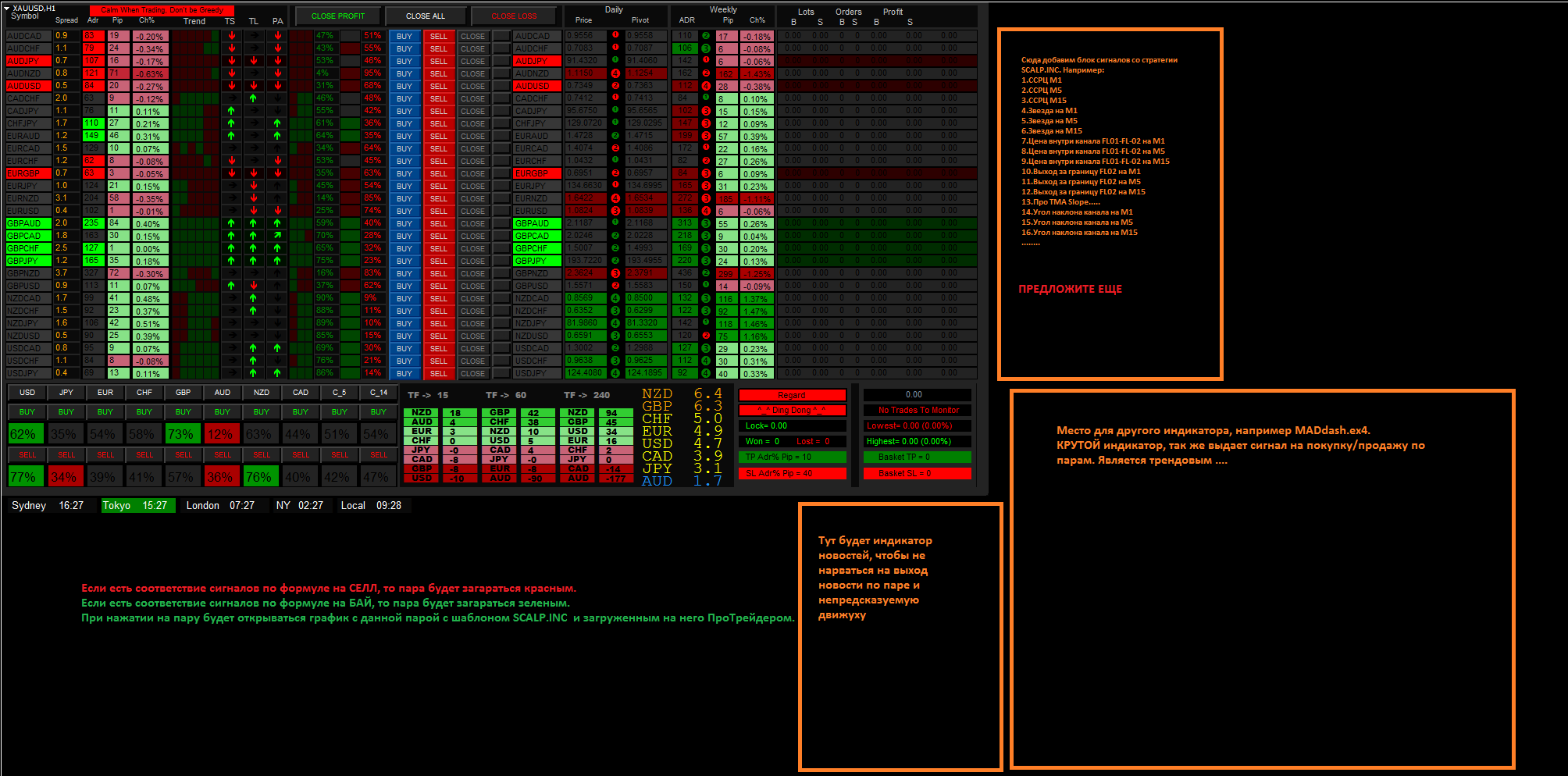Screen dimensions: 1568x776
Task: Click 'TP Adr% Pip = 10' green field
Action: 792,457
